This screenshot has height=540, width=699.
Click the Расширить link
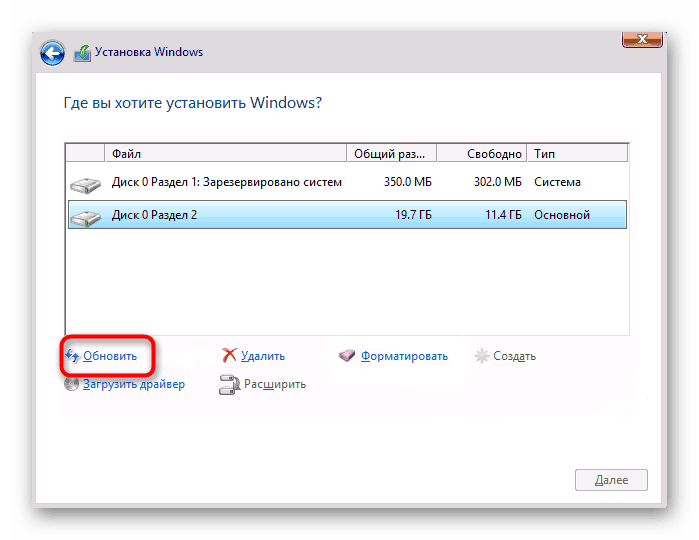(273, 384)
